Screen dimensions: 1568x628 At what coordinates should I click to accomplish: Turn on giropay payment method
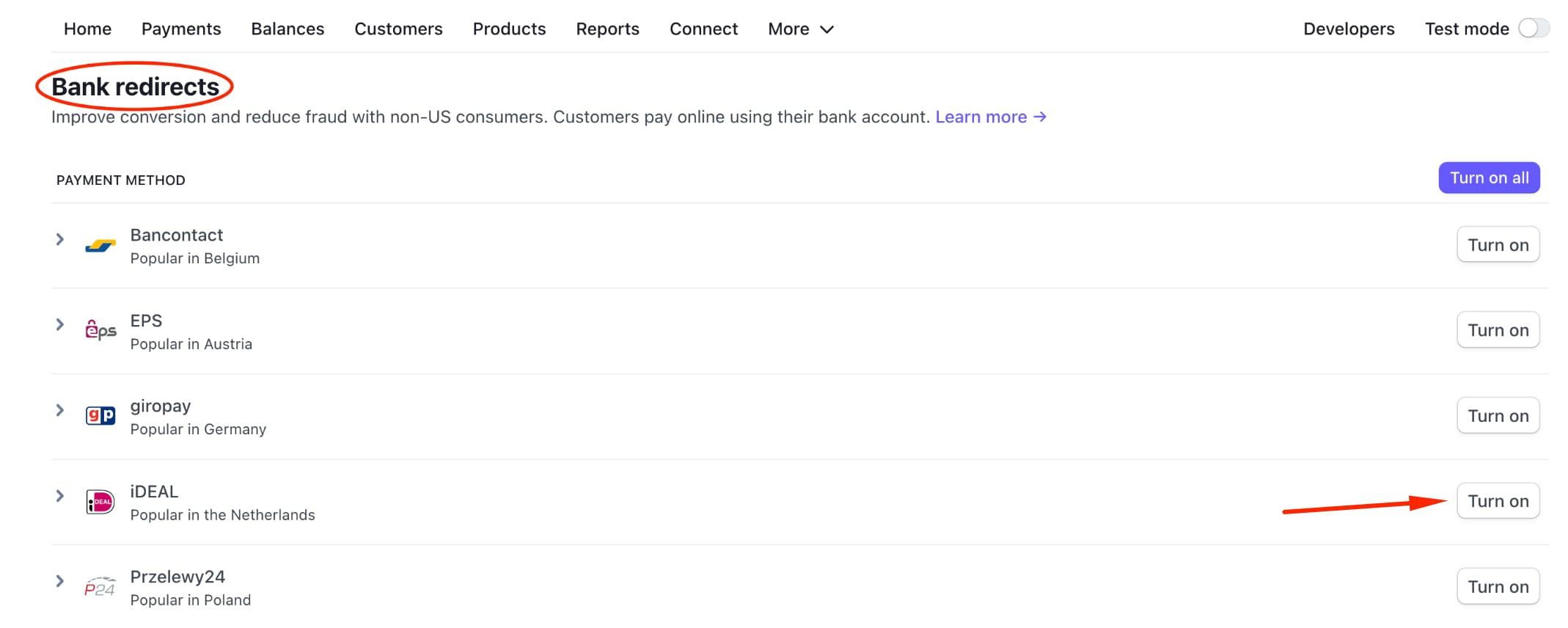pyautogui.click(x=1498, y=415)
